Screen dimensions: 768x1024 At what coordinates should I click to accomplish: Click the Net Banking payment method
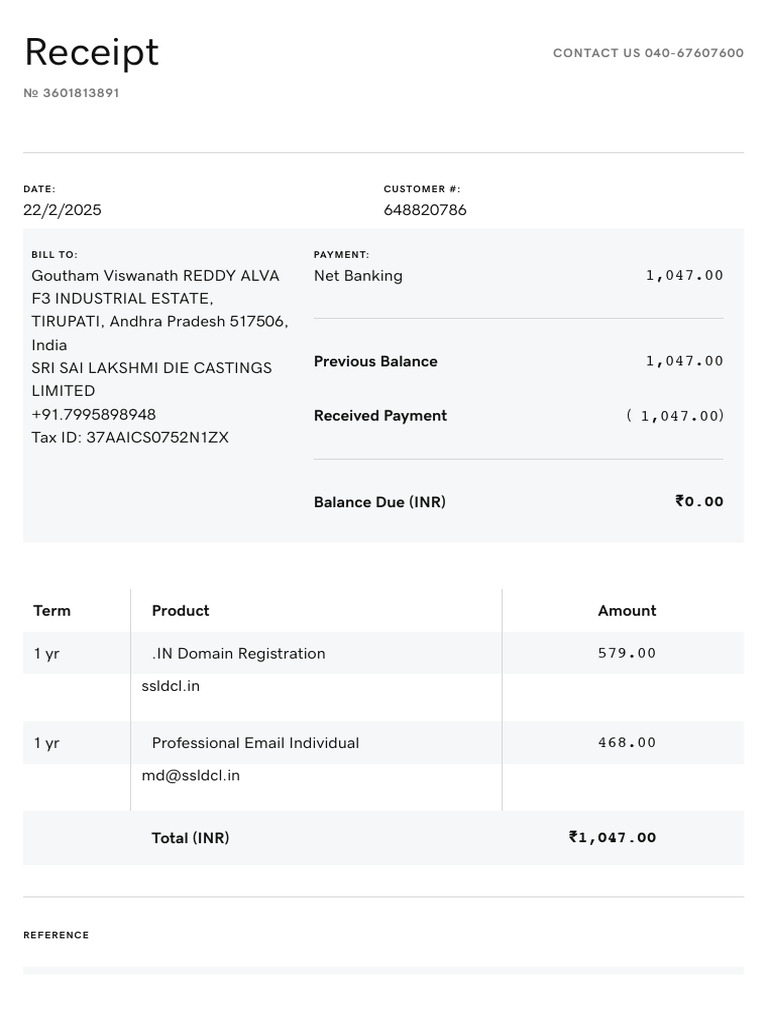point(358,275)
